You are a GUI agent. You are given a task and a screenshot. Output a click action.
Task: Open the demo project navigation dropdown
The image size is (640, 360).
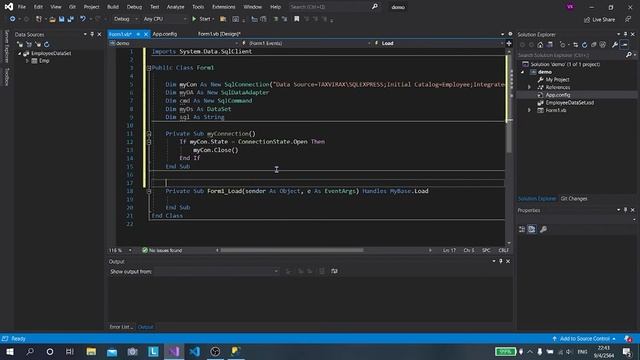click(174, 43)
